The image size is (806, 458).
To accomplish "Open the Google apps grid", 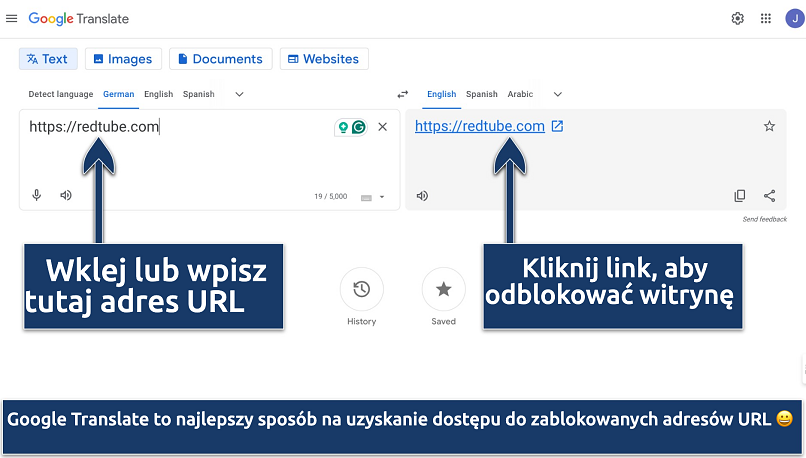I will pos(766,19).
